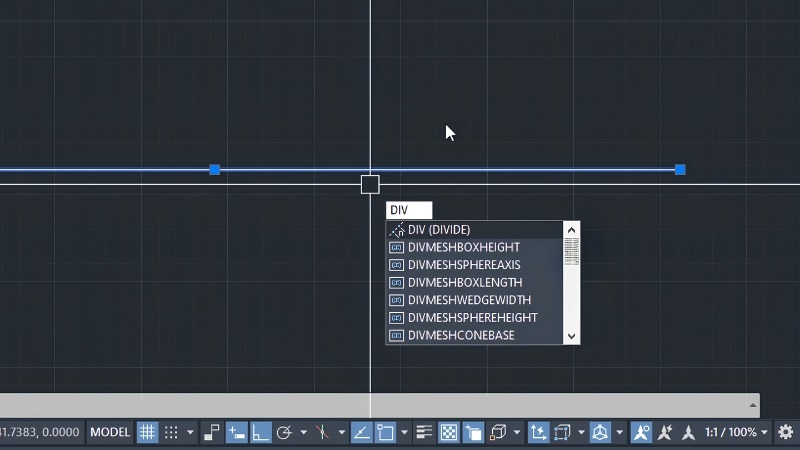Toggle the gizmo icon
800x450 pixels.
tap(600, 433)
